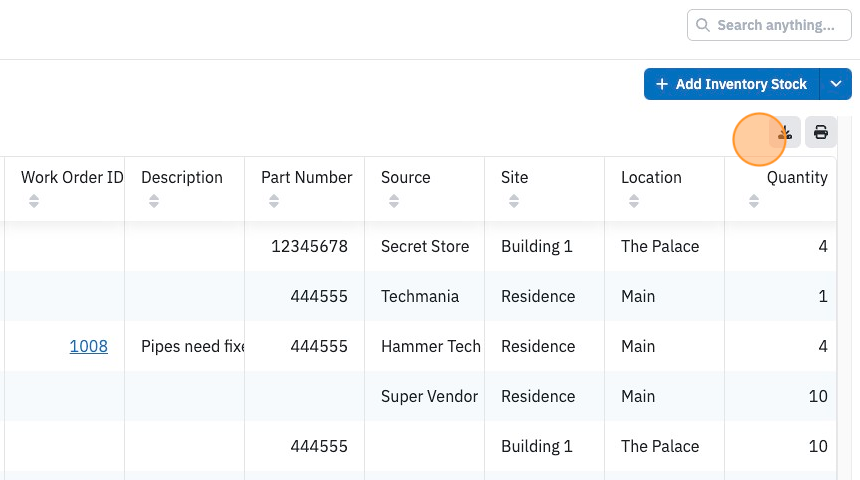860x480 pixels.
Task: Click the Site column header
Action: (545, 189)
